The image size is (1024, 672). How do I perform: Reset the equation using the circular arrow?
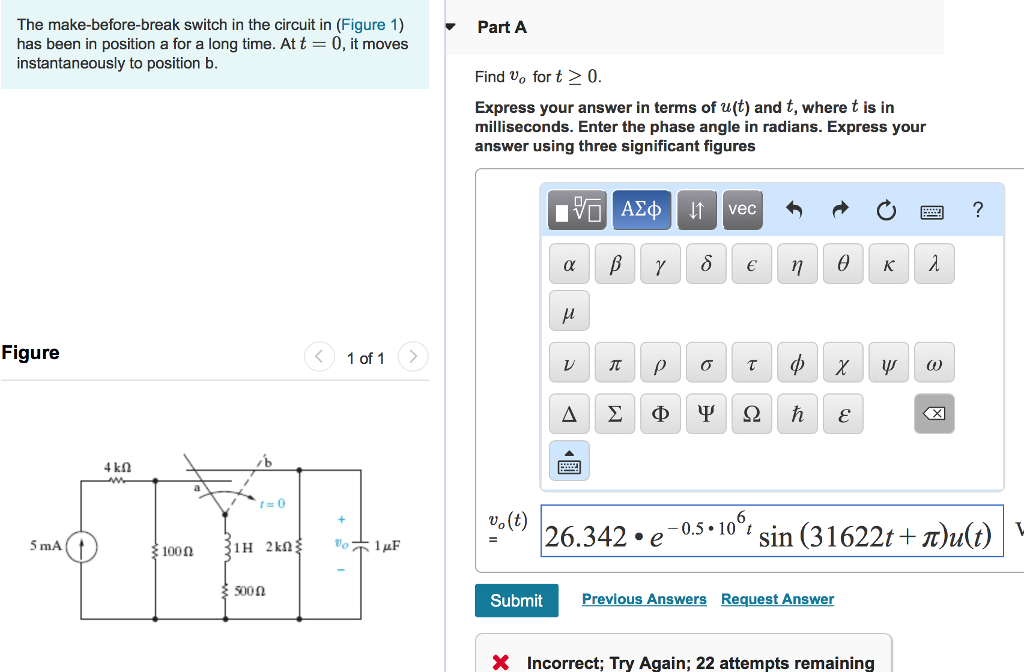click(x=887, y=209)
